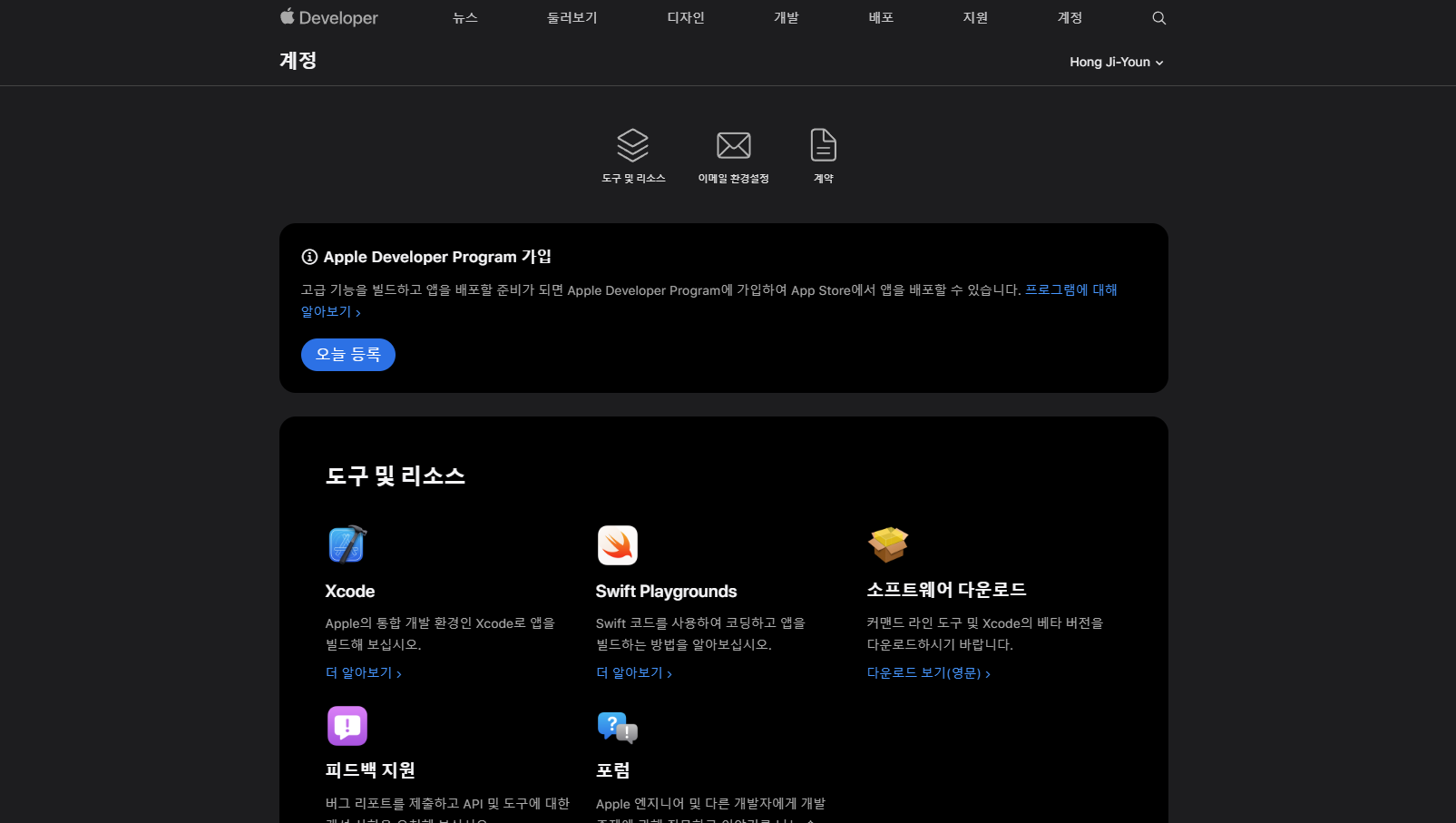Expand the Hong Ji-Youn account menu
This screenshot has height=823, width=1456.
click(1116, 62)
